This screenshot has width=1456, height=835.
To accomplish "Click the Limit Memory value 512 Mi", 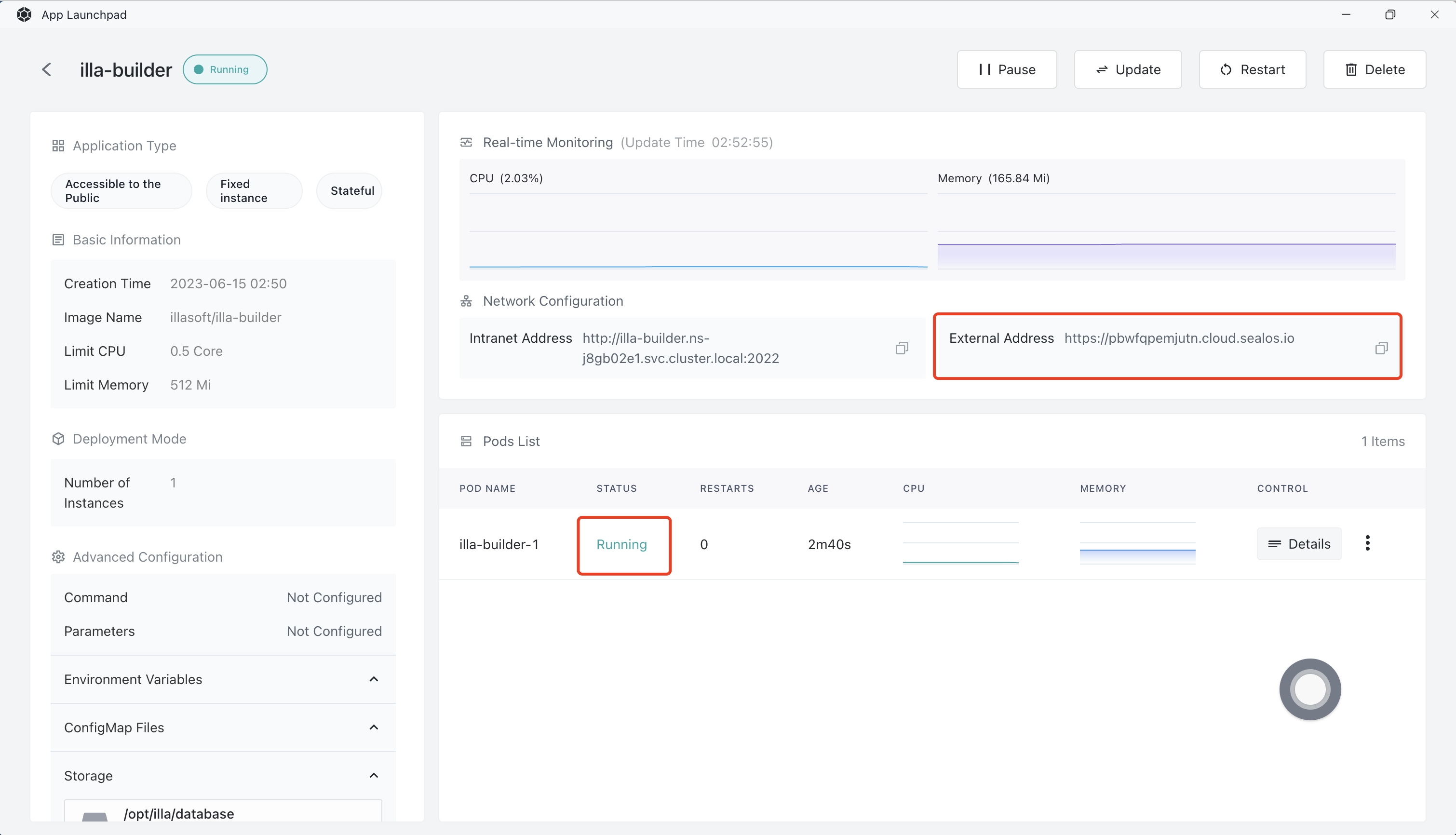I will point(190,385).
